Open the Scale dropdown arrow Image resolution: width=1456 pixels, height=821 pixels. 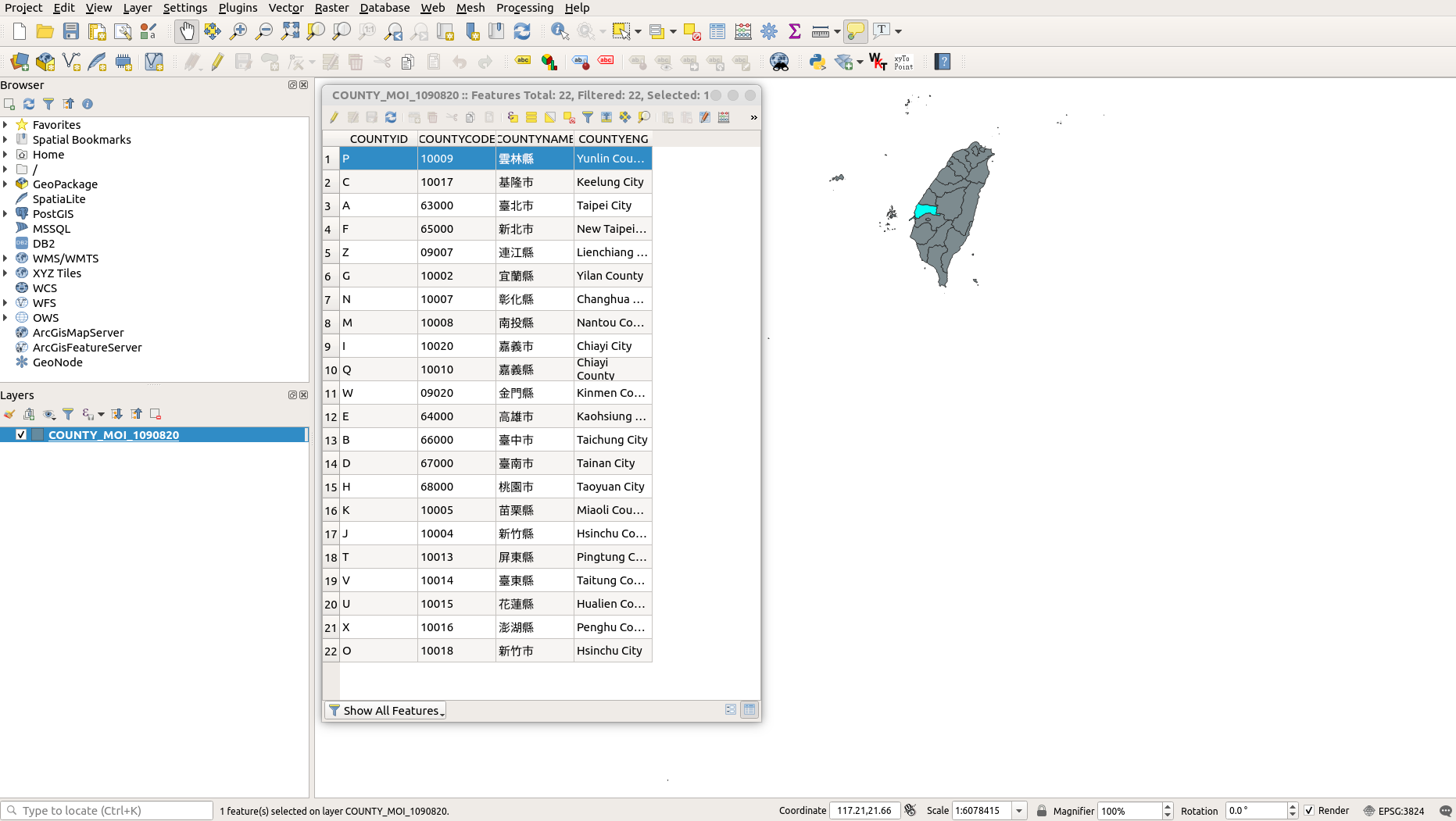pos(1019,811)
